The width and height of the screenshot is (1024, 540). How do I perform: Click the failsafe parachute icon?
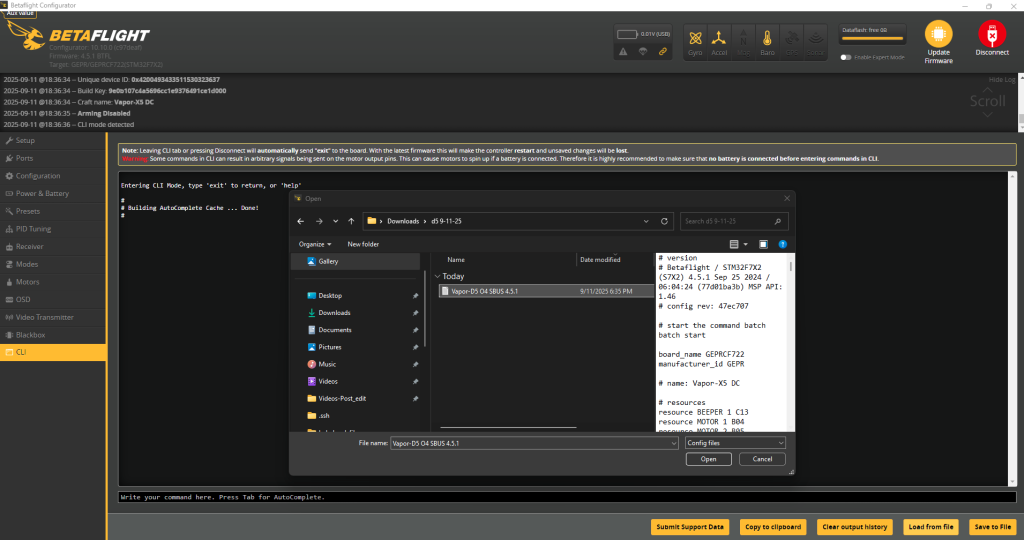[643, 52]
